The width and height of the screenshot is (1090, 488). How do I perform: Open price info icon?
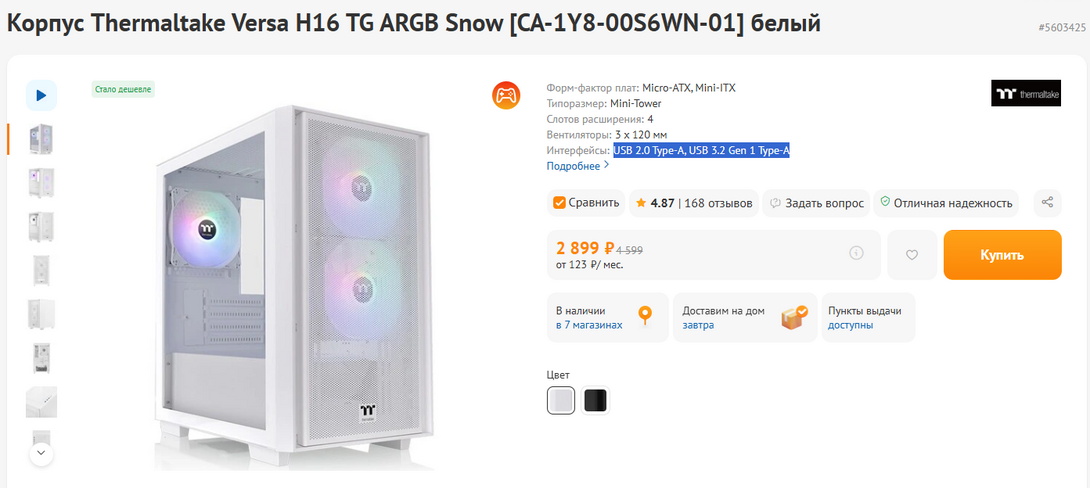click(856, 253)
